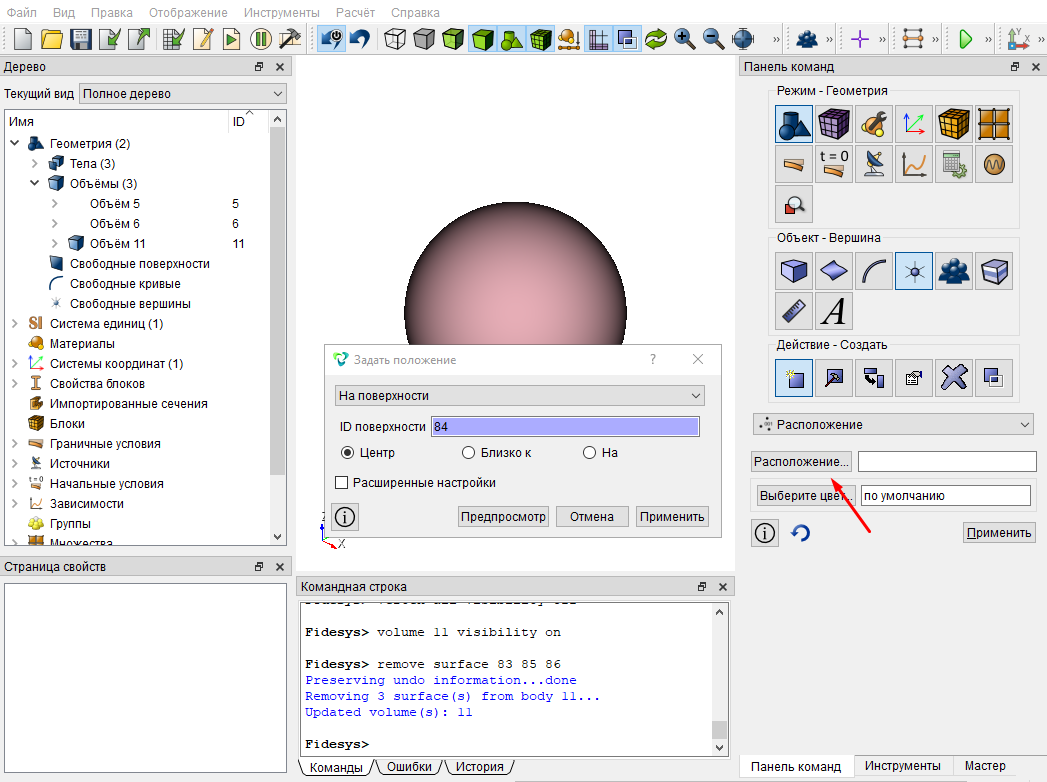
Task: Open the На поверхности dropdown
Action: click(x=519, y=395)
